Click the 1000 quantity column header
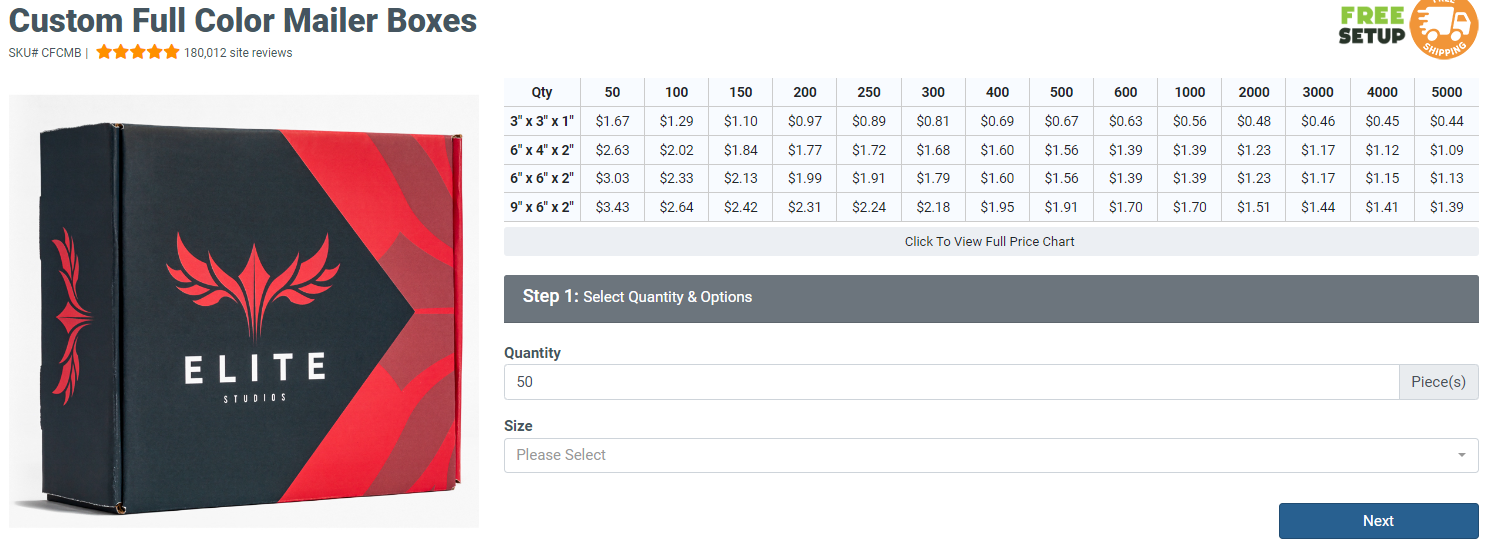 point(1190,92)
